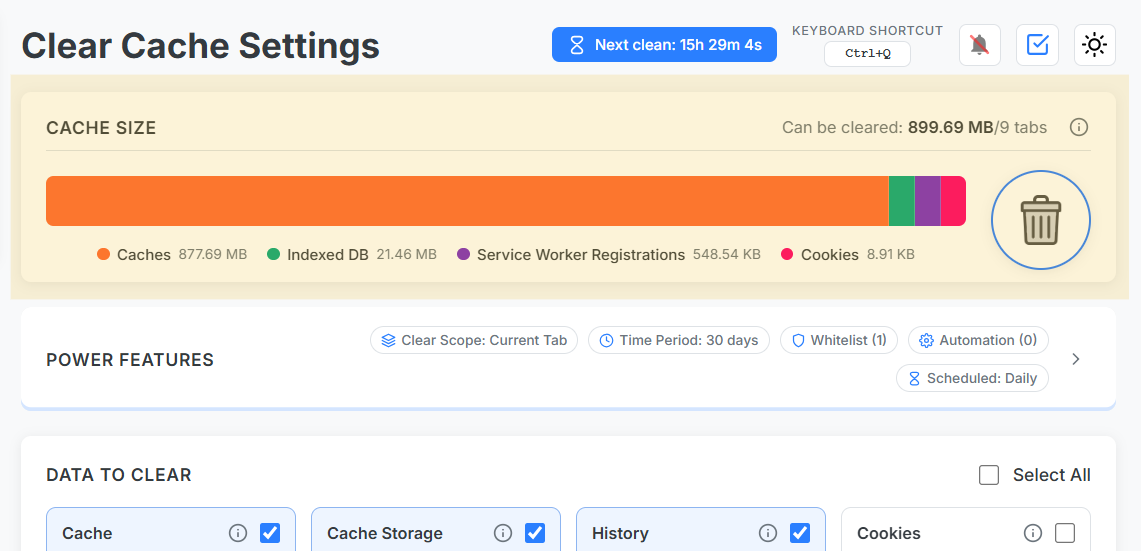1141x551 pixels.
Task: Click the CACHE SIZE heading
Action: coord(101,128)
